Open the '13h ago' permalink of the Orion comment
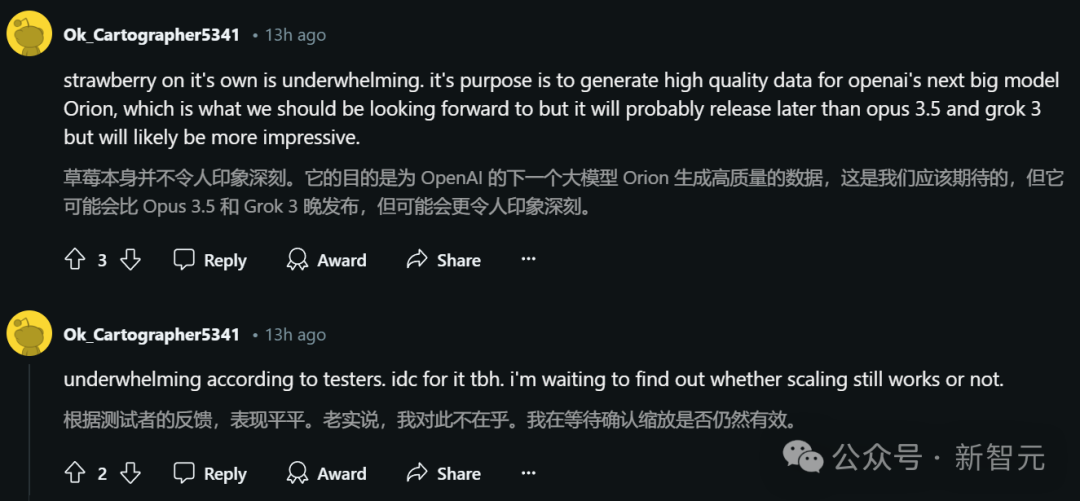The width and height of the screenshot is (1080, 501). coord(295,35)
